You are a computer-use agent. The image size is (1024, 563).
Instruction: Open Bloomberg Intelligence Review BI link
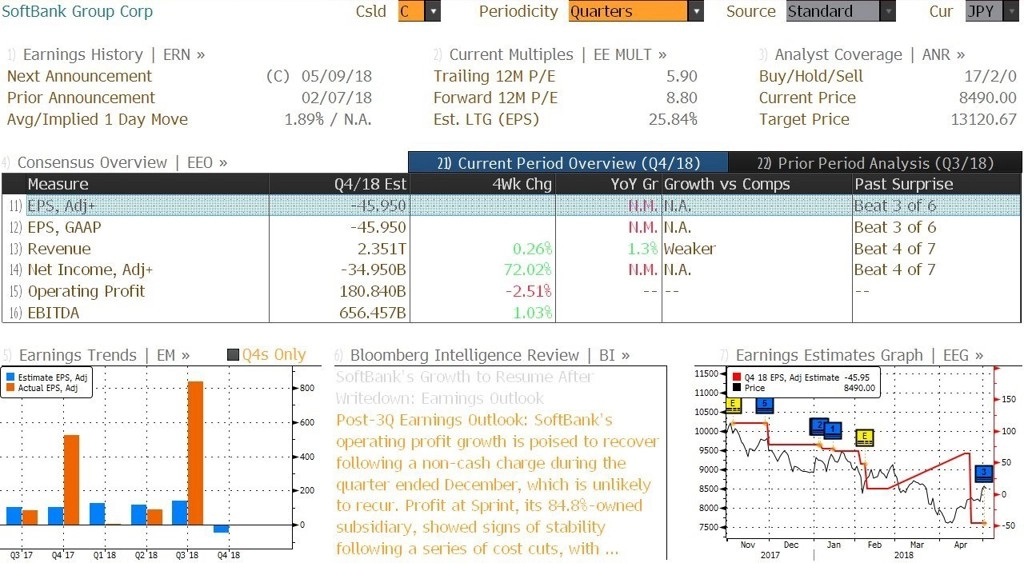tap(490, 355)
